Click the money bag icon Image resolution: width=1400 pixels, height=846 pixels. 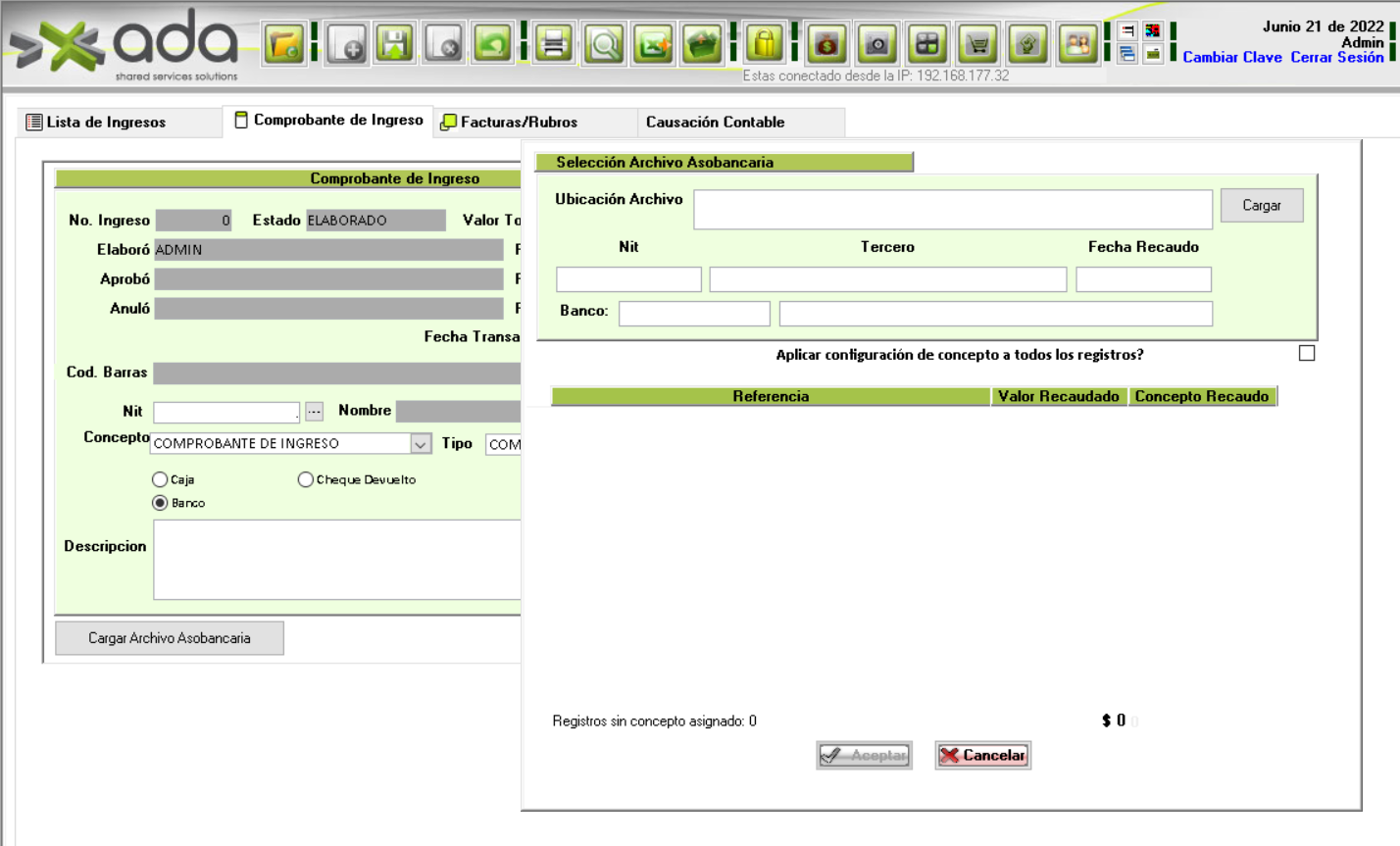[x=827, y=44]
